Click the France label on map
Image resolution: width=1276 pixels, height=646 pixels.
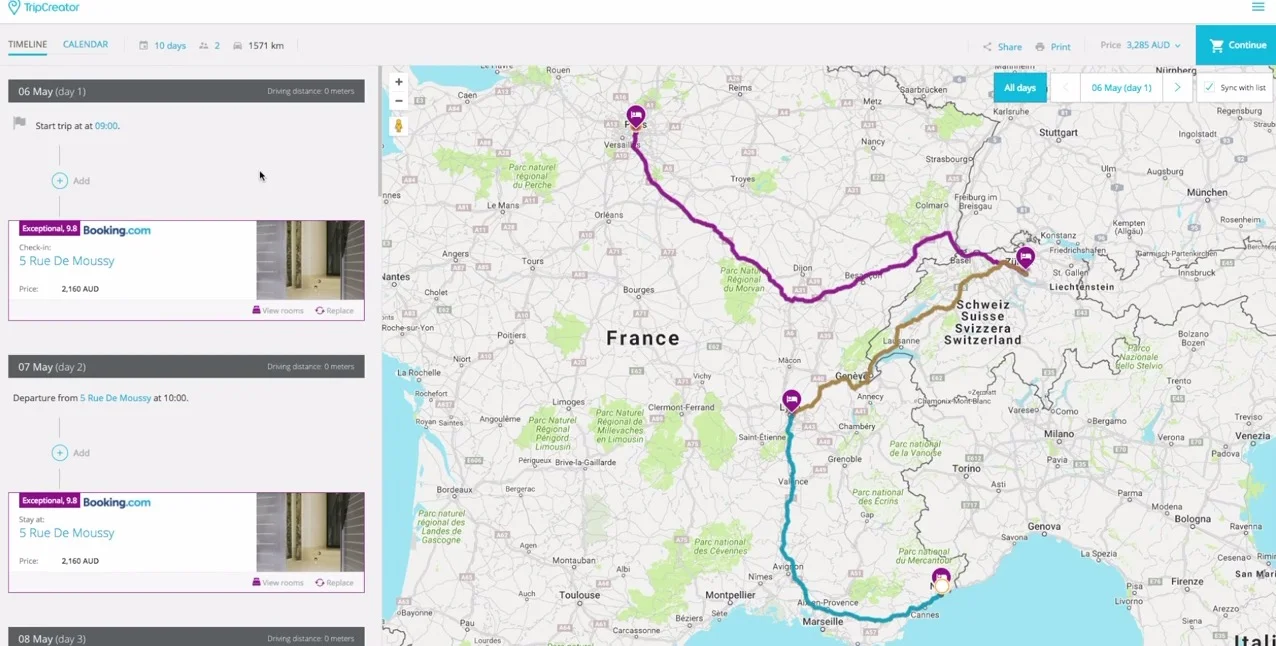pos(643,338)
